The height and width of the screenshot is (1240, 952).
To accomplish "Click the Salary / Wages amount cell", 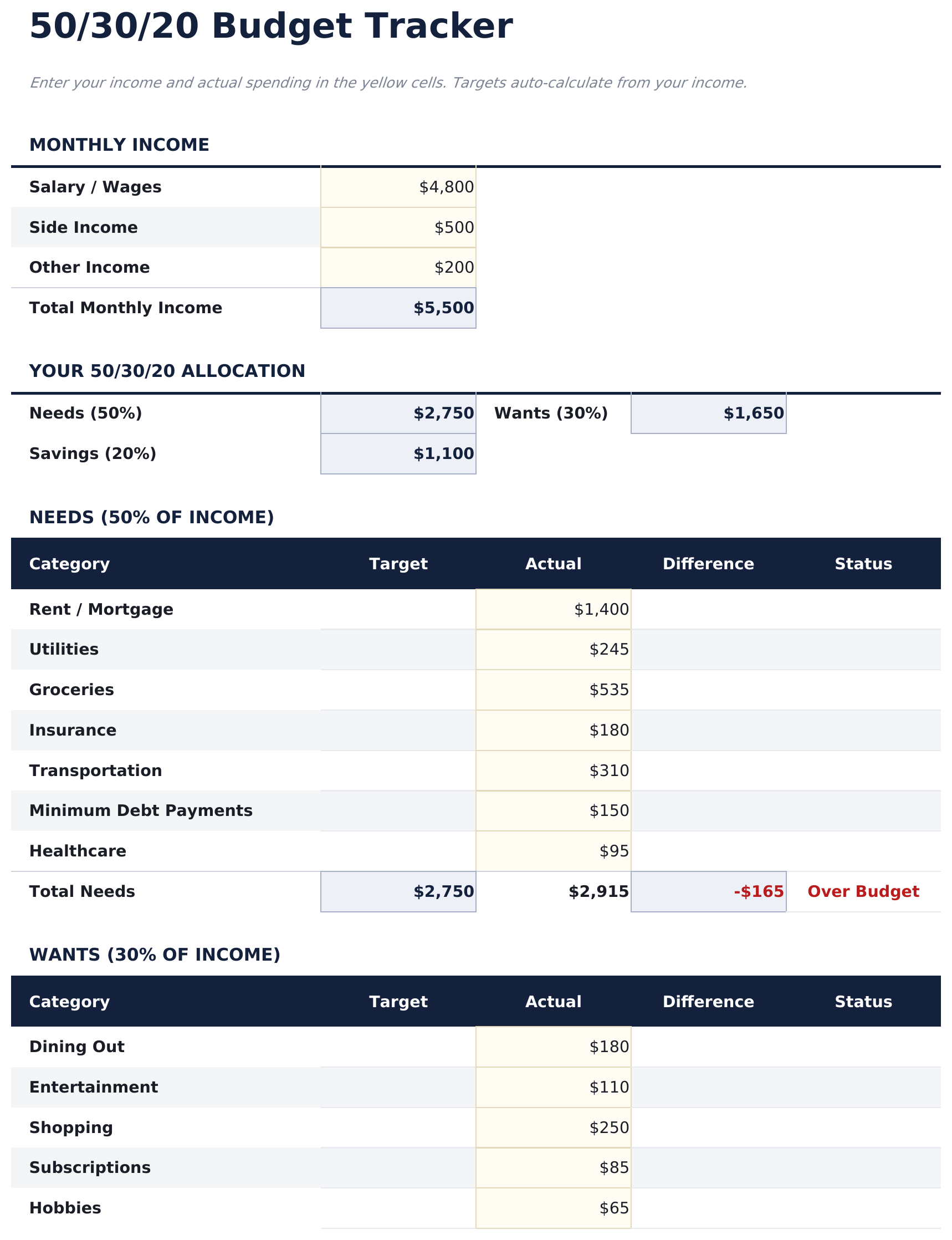I will tap(398, 187).
